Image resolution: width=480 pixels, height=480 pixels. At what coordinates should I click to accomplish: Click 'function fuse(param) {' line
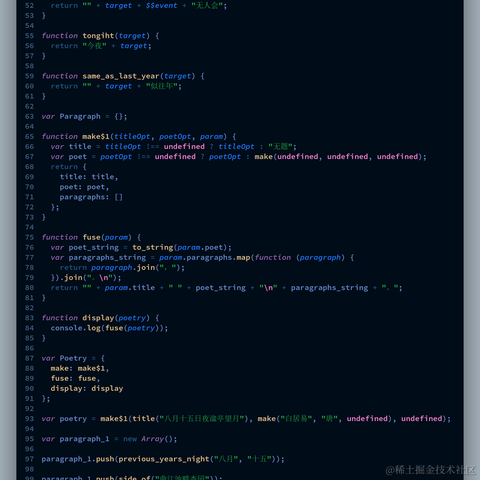[91, 237]
